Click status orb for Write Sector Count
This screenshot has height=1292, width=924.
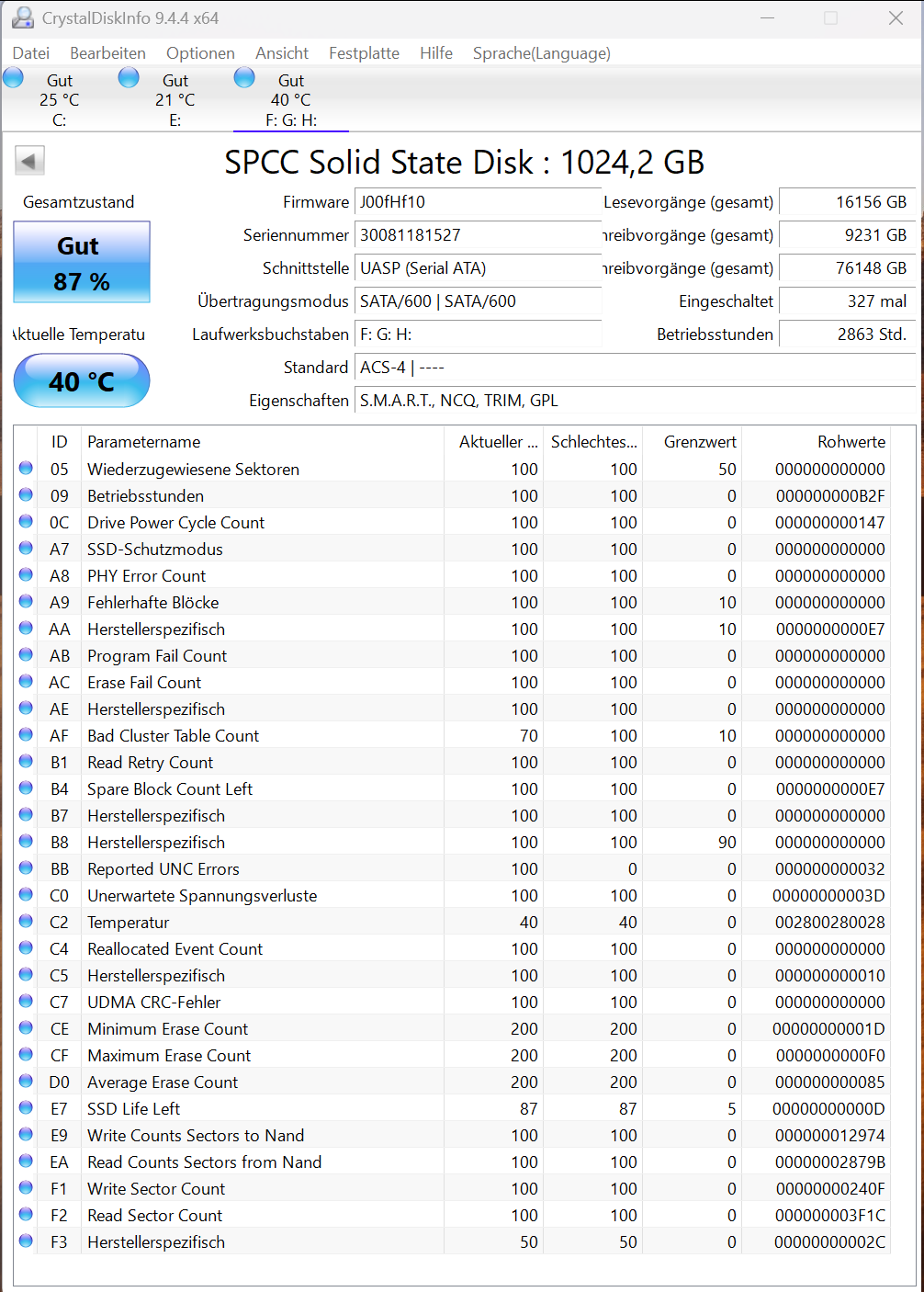pos(26,1187)
